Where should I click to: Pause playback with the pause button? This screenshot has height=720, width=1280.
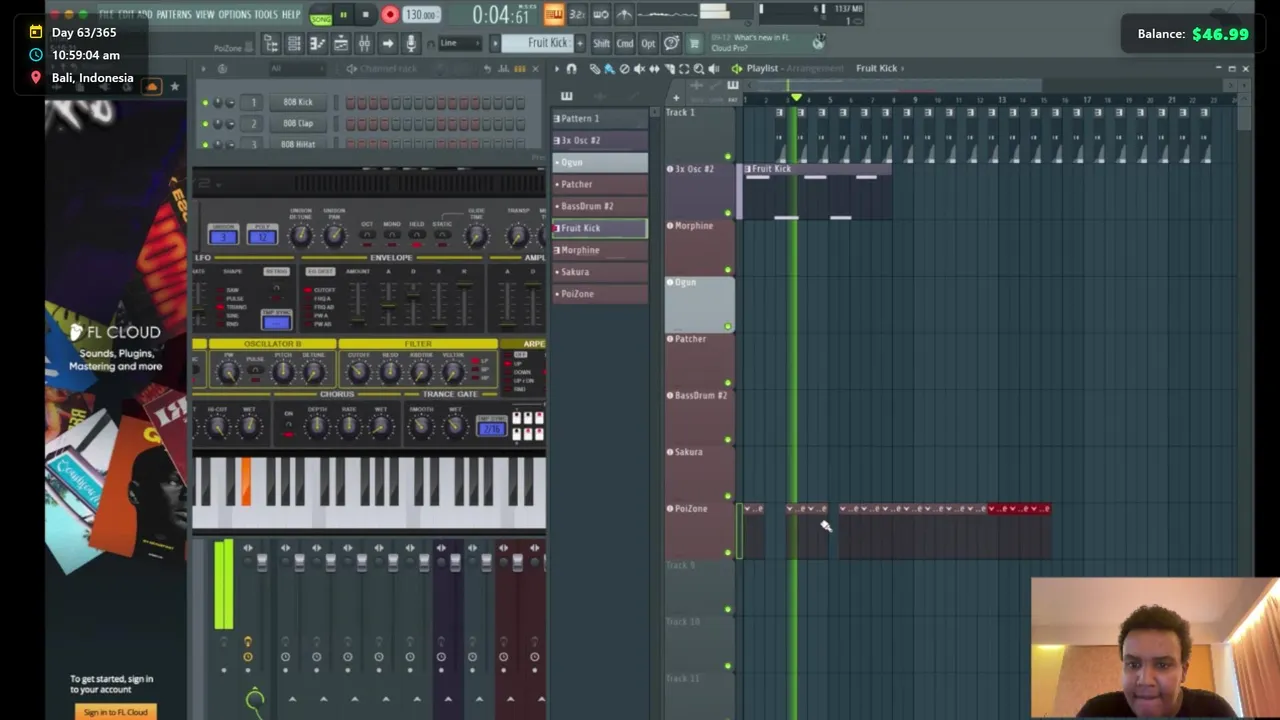[343, 14]
